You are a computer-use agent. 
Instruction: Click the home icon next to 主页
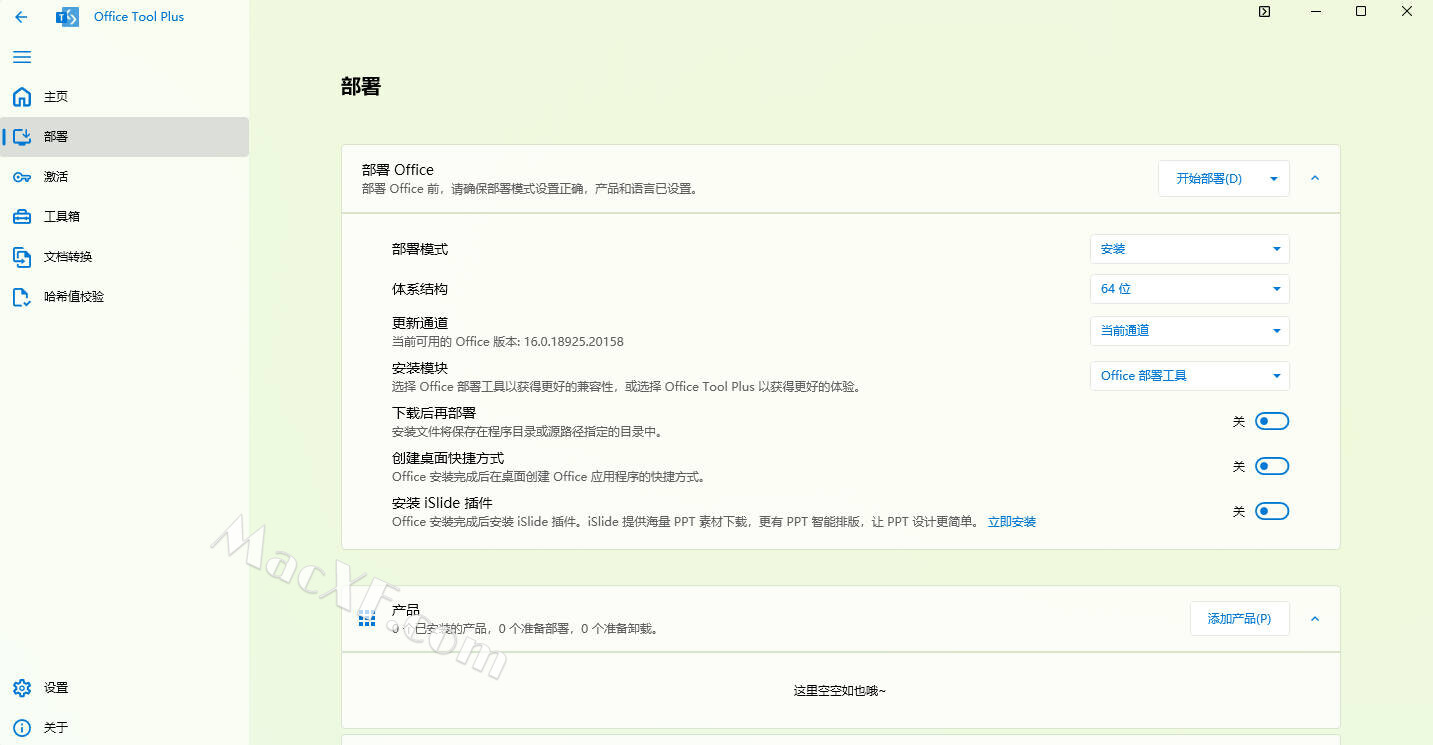[22, 97]
